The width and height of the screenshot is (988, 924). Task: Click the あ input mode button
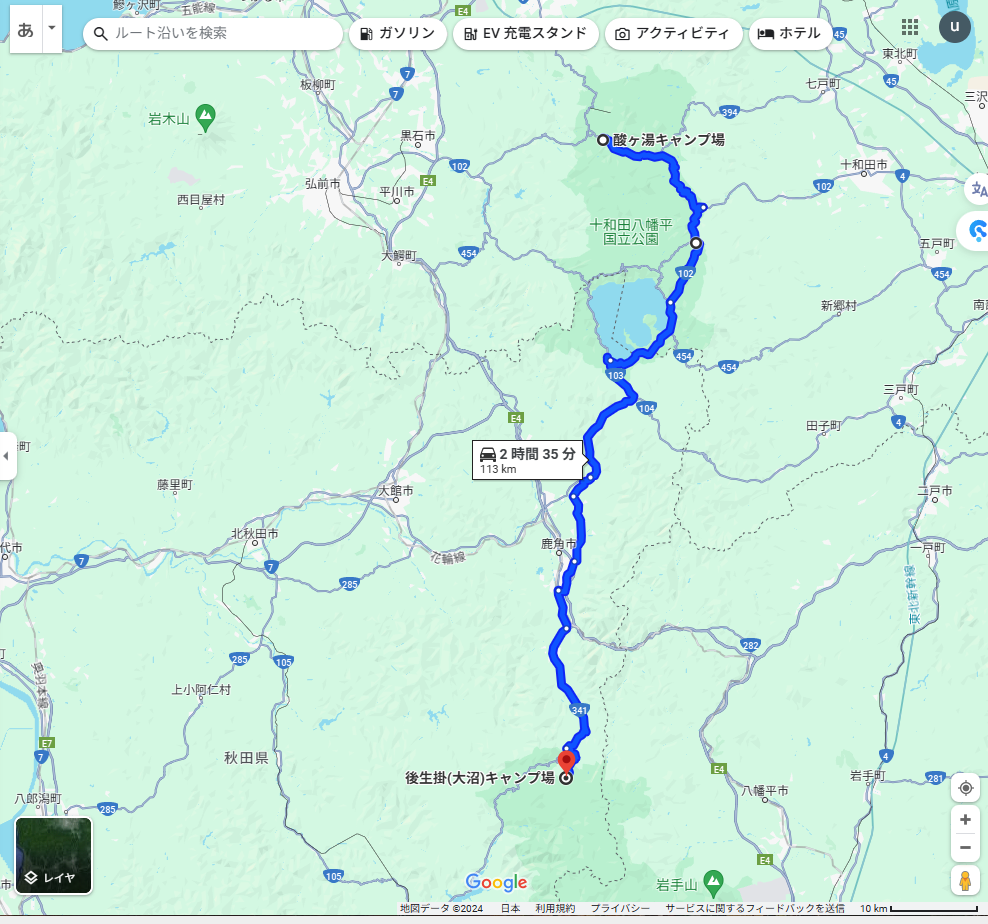click(x=26, y=29)
